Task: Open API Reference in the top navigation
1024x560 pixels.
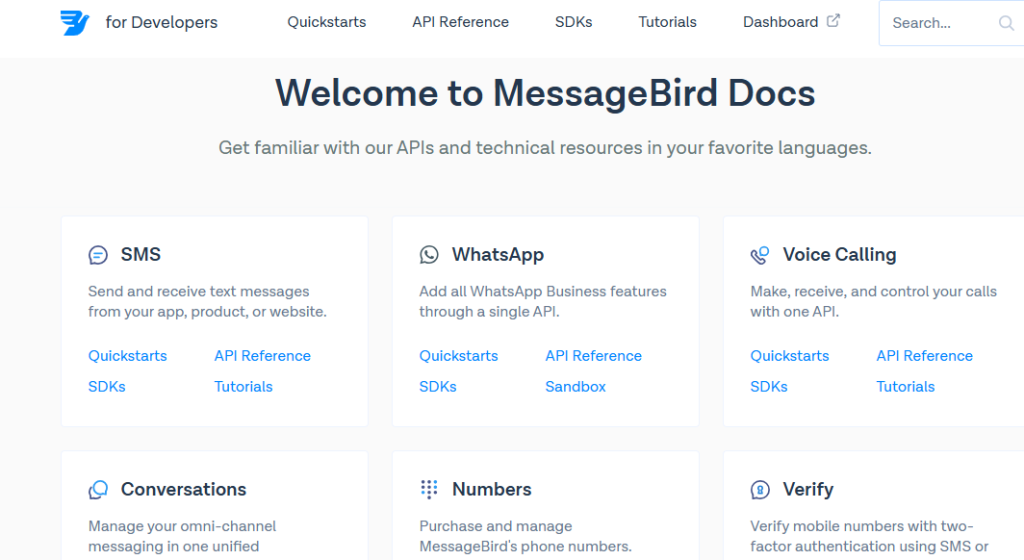Action: tap(460, 22)
